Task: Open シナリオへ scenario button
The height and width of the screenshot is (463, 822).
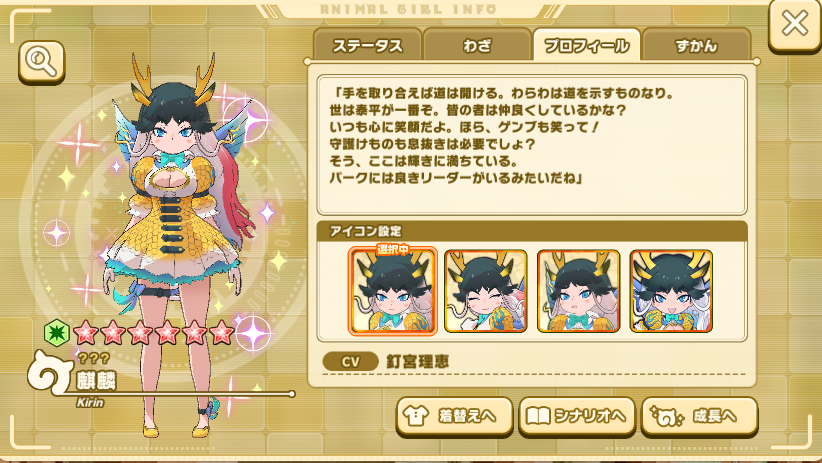Action: [577, 416]
